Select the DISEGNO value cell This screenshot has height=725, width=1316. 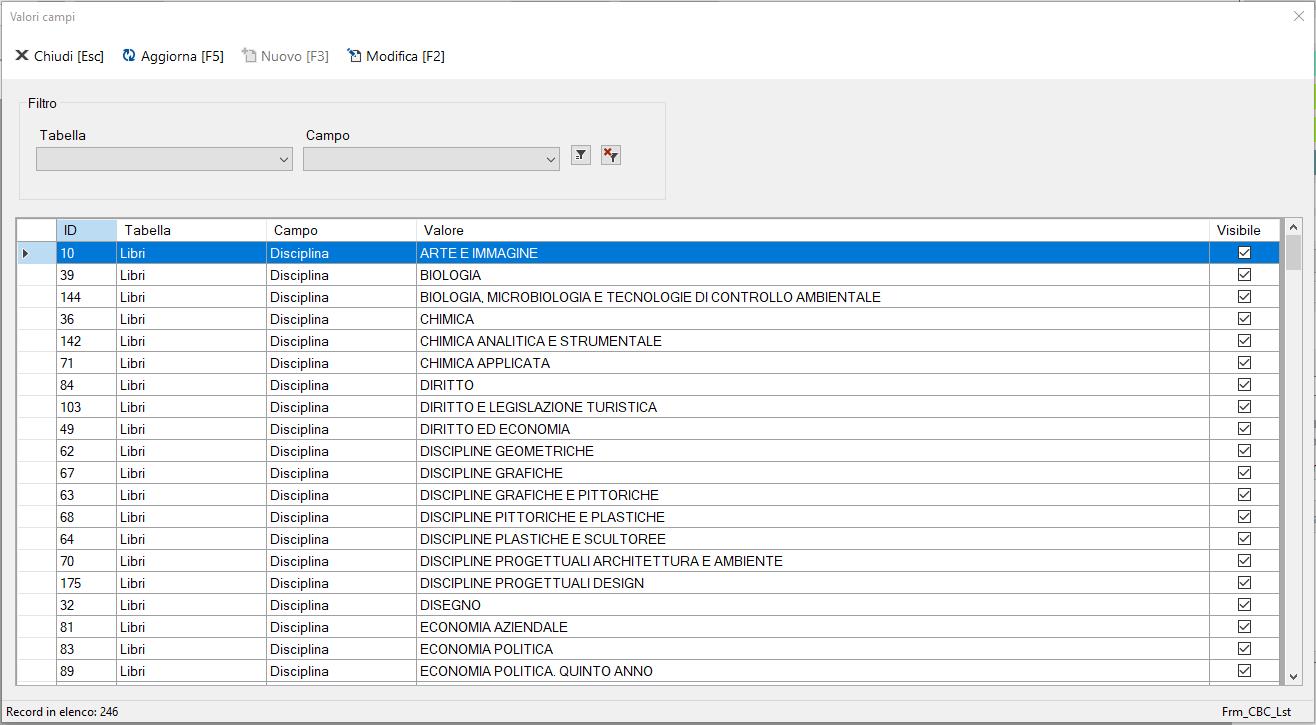click(813, 605)
